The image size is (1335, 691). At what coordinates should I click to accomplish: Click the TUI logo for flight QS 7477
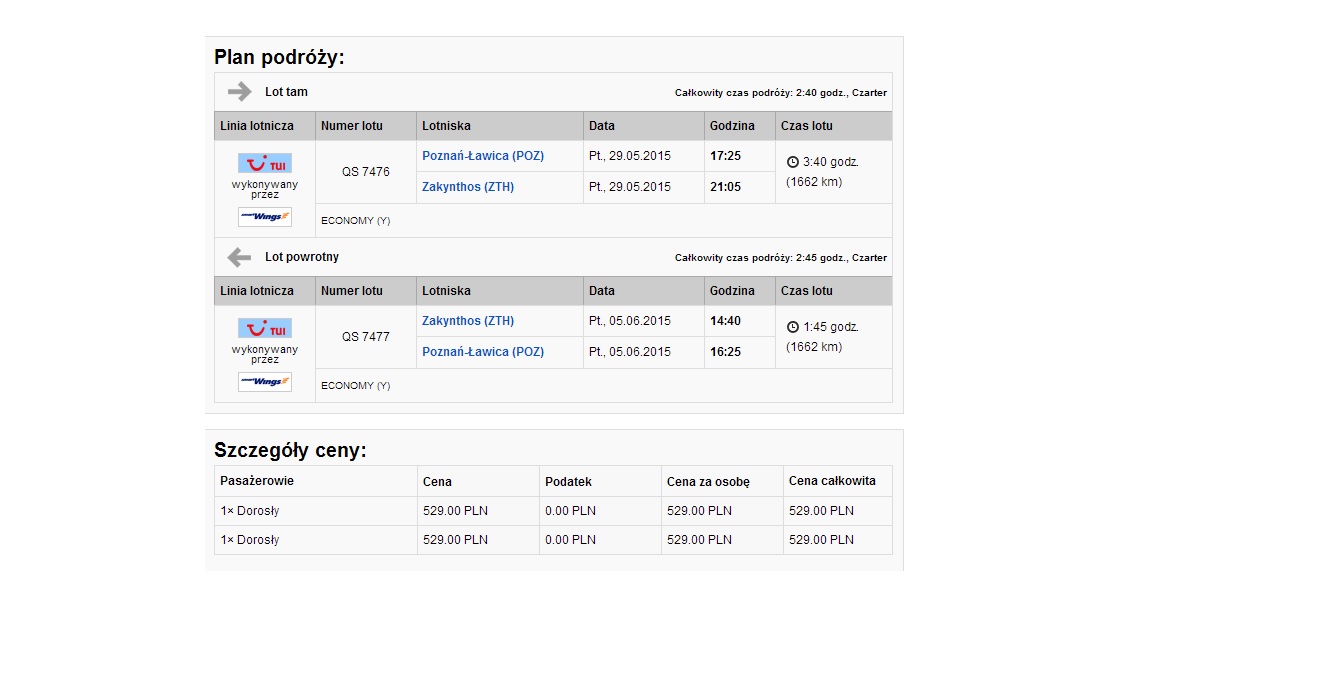pos(265,329)
